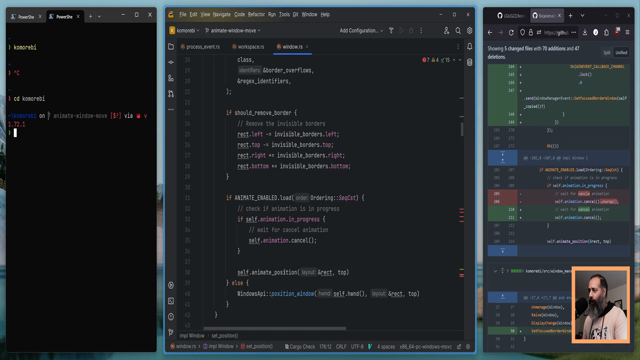Open a new tab in the terminal window

[x=90, y=16]
